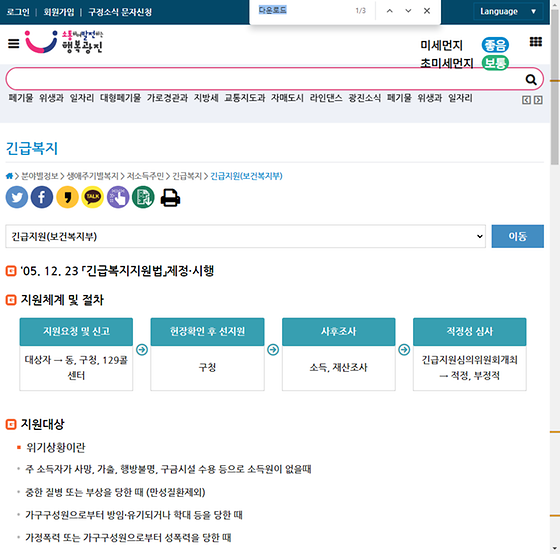The image size is (560, 554).
Task: Click the 지원대상 section heading
Action: [x=42, y=424]
